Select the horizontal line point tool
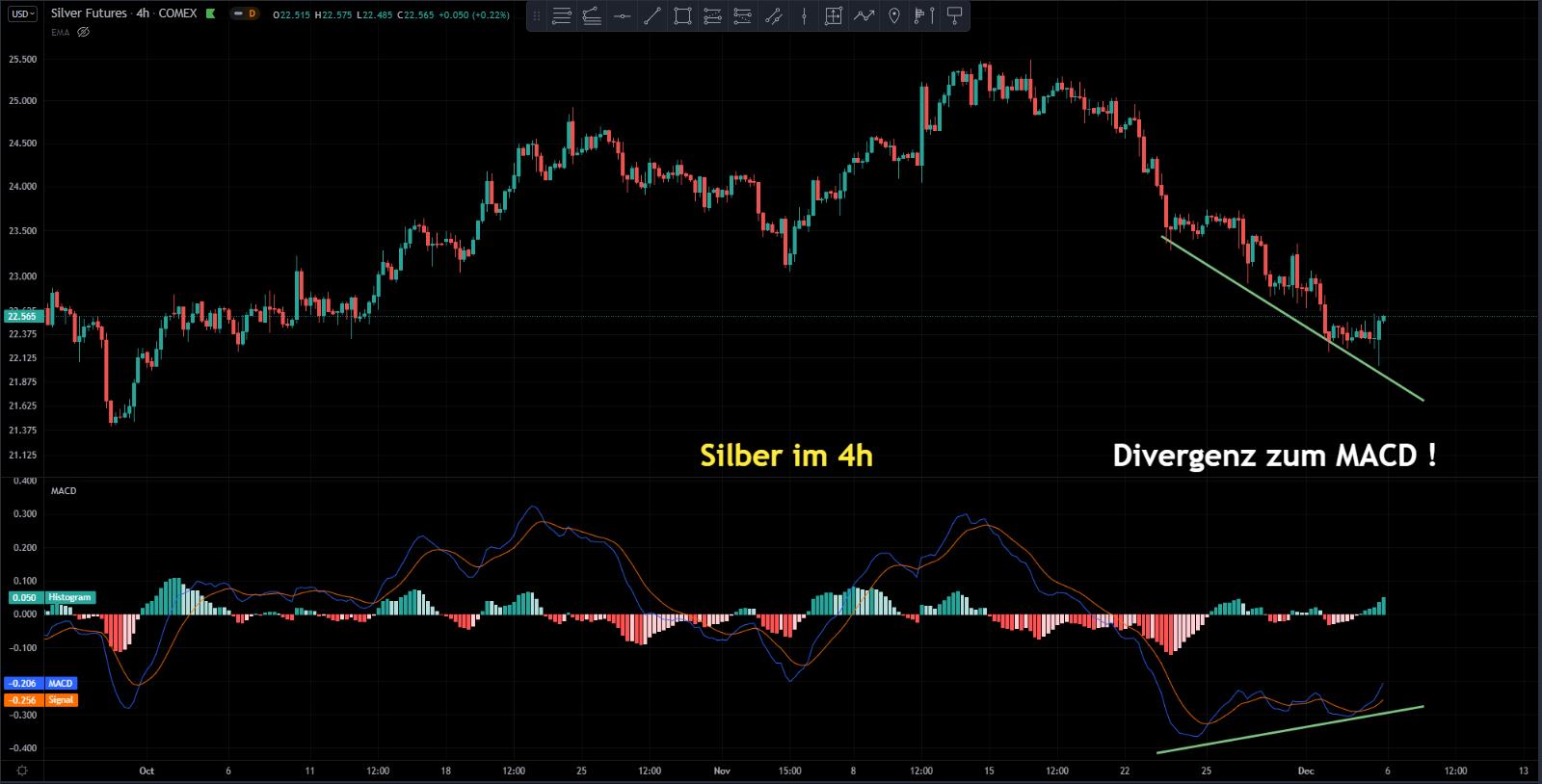This screenshot has height=784, width=1542. pyautogui.click(x=623, y=15)
